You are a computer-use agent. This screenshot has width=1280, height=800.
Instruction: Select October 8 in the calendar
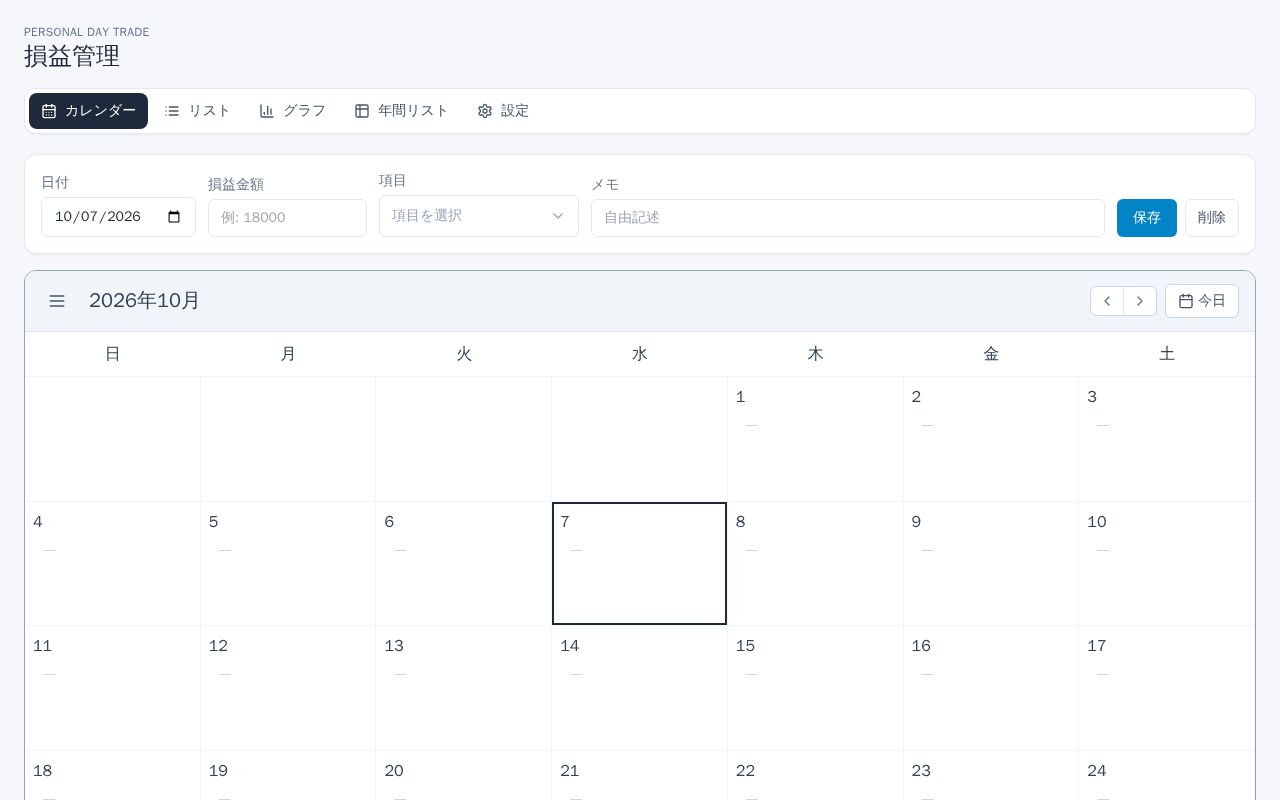(x=815, y=564)
